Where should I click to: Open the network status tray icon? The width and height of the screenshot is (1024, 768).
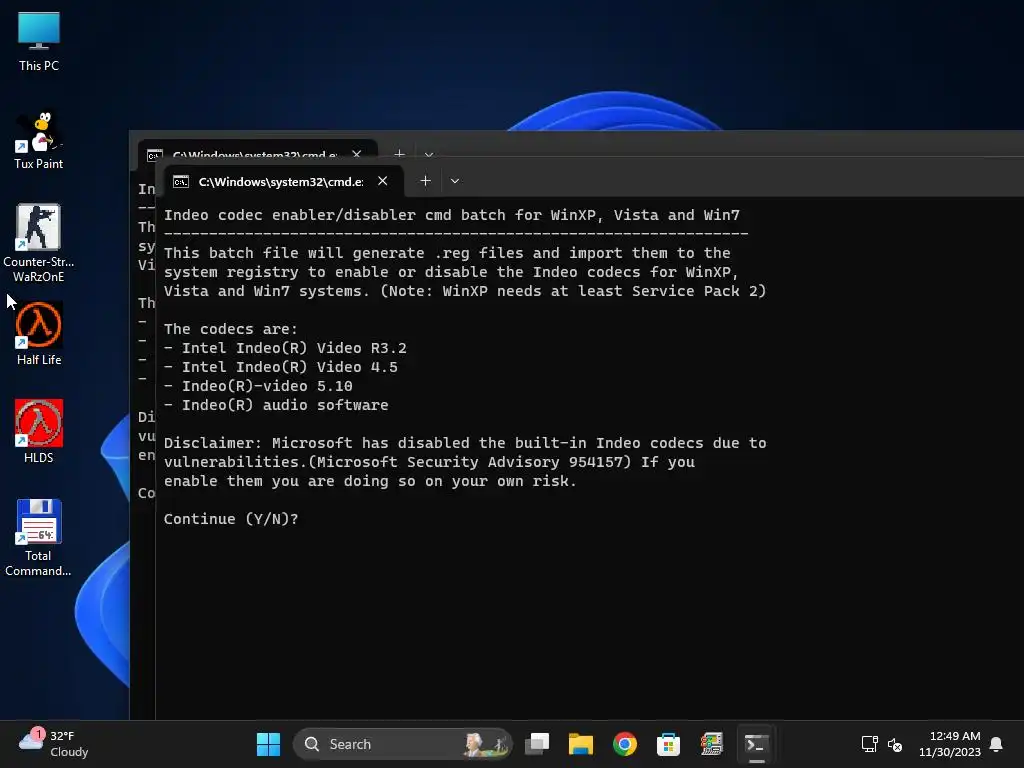pos(870,744)
